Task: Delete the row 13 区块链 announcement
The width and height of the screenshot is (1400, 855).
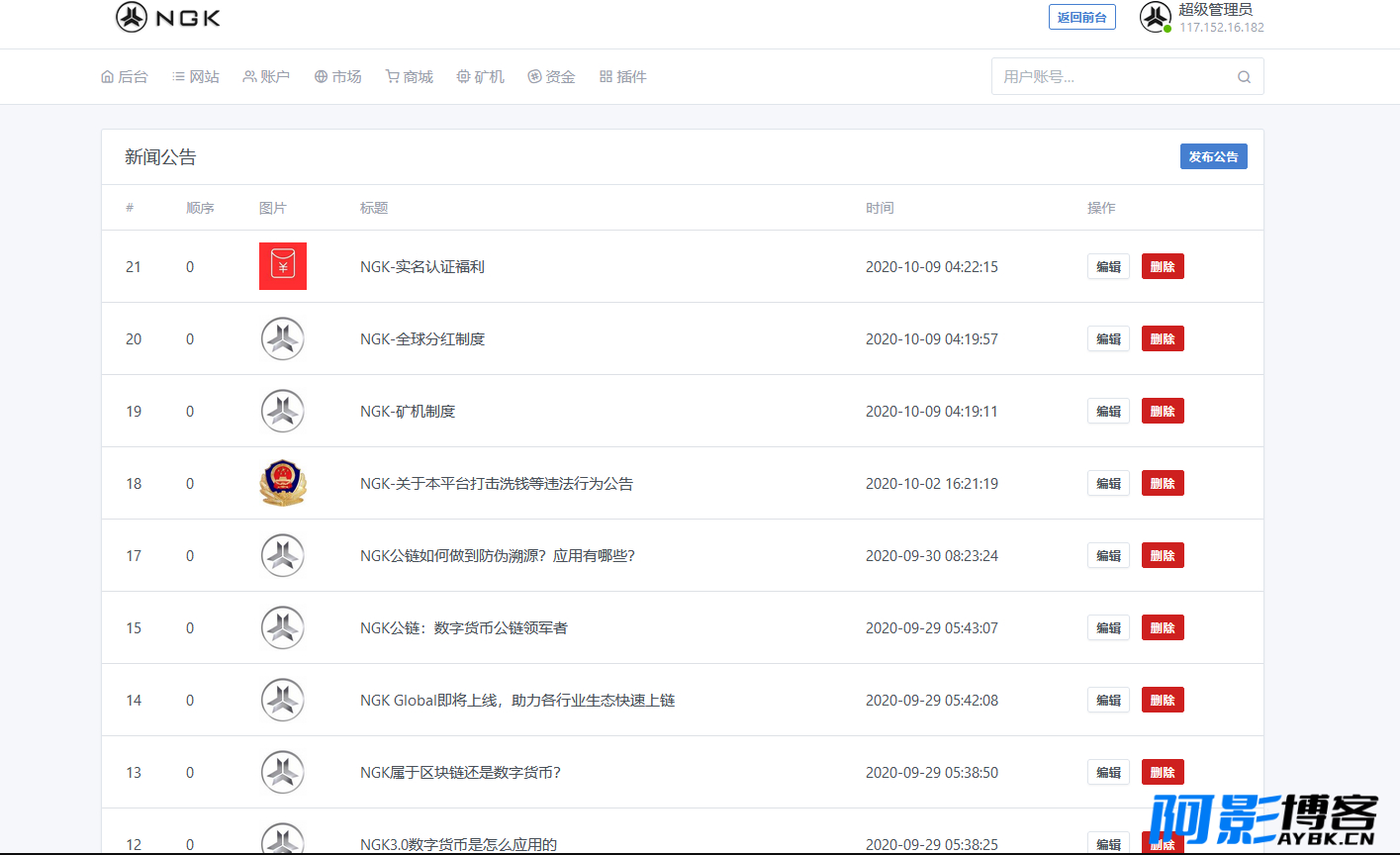Action: [1163, 772]
